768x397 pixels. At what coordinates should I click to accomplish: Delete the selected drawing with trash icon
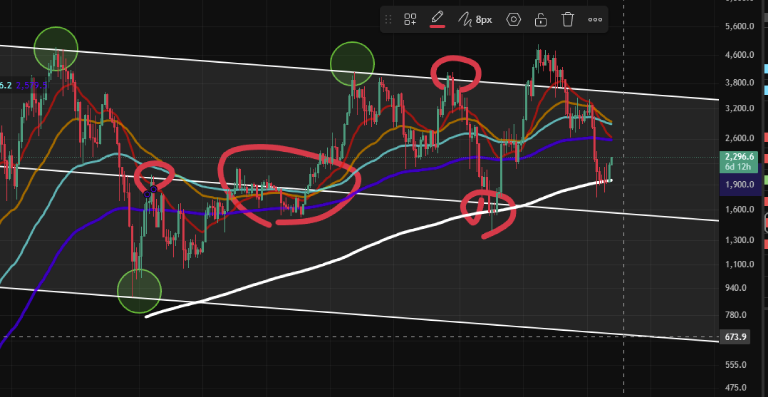tap(567, 20)
